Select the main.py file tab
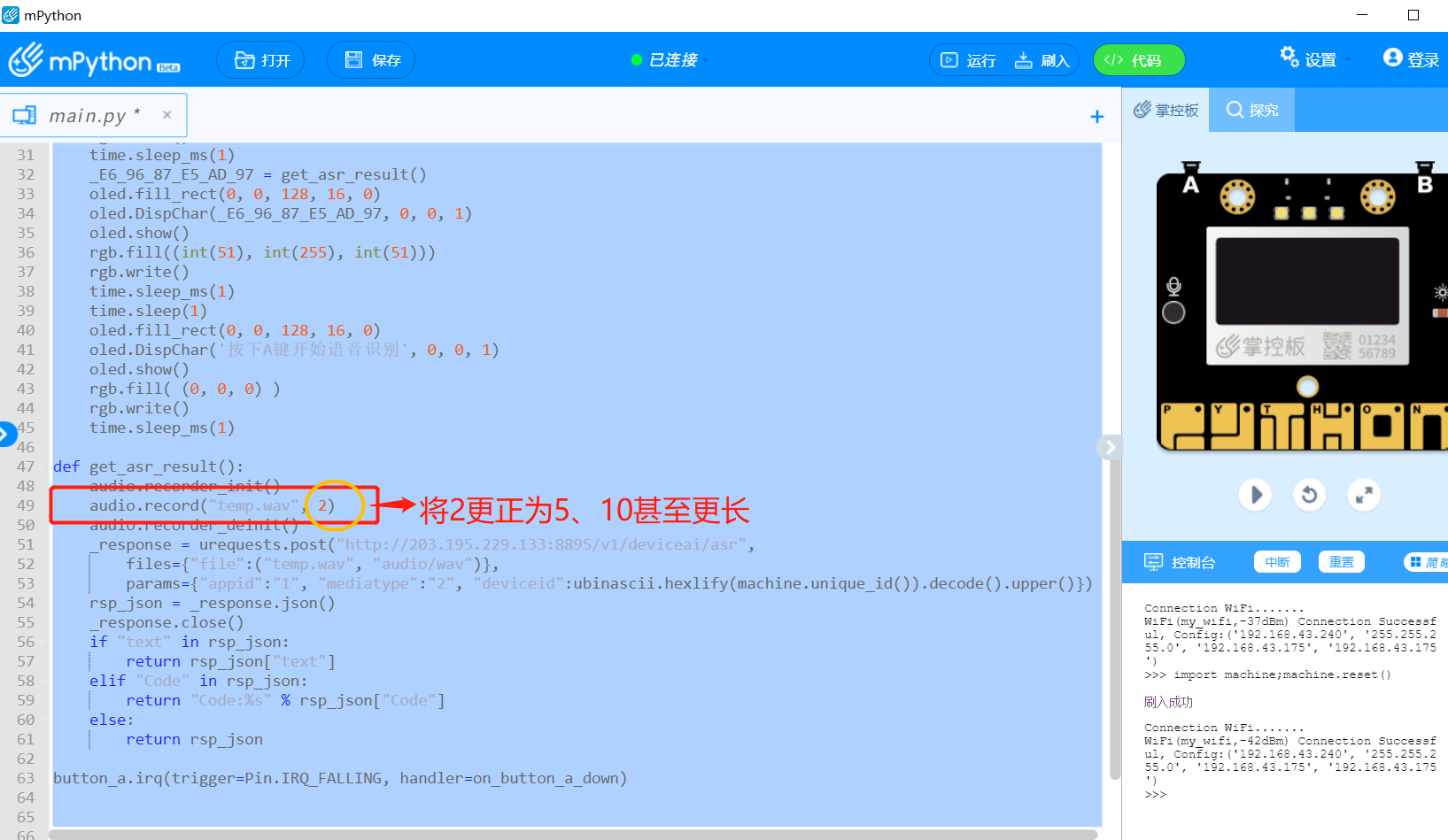The height and width of the screenshot is (840, 1448). (93, 115)
